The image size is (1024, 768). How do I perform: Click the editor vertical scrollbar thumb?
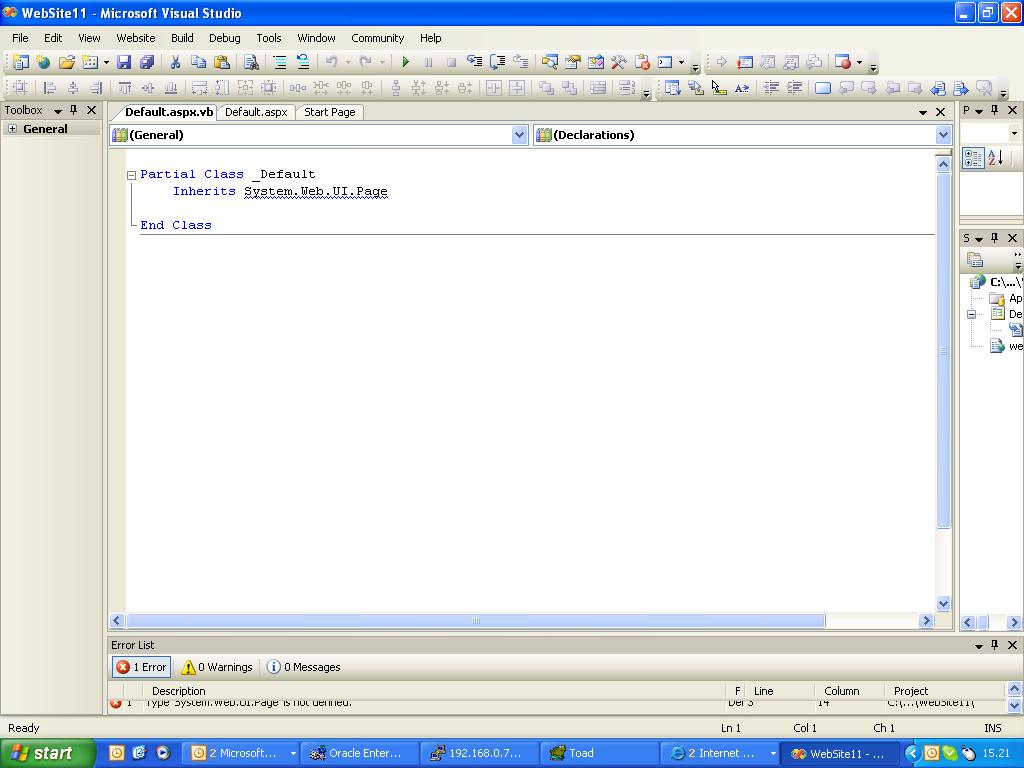[943, 350]
